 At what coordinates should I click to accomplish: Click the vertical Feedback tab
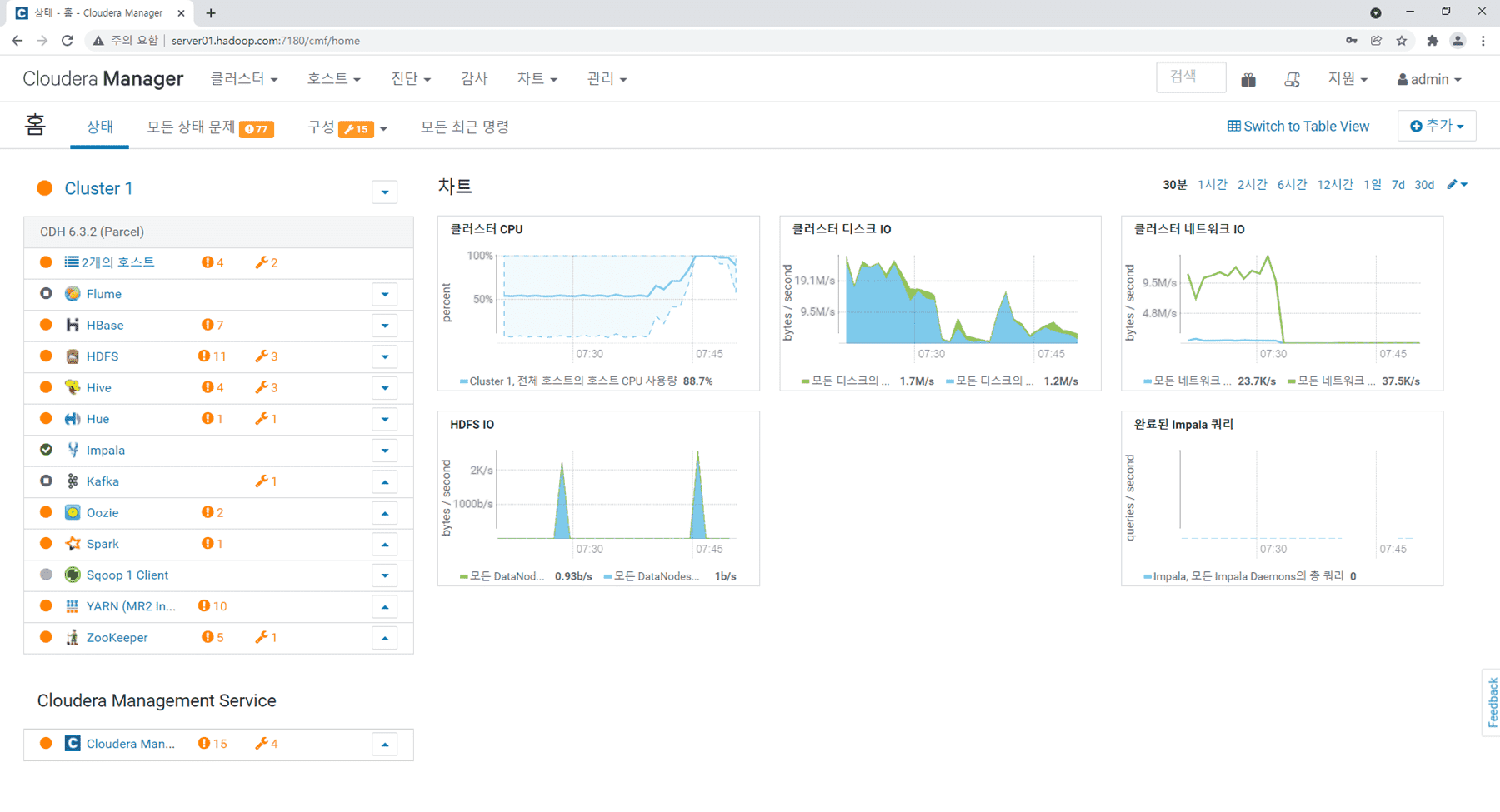coord(1492,703)
